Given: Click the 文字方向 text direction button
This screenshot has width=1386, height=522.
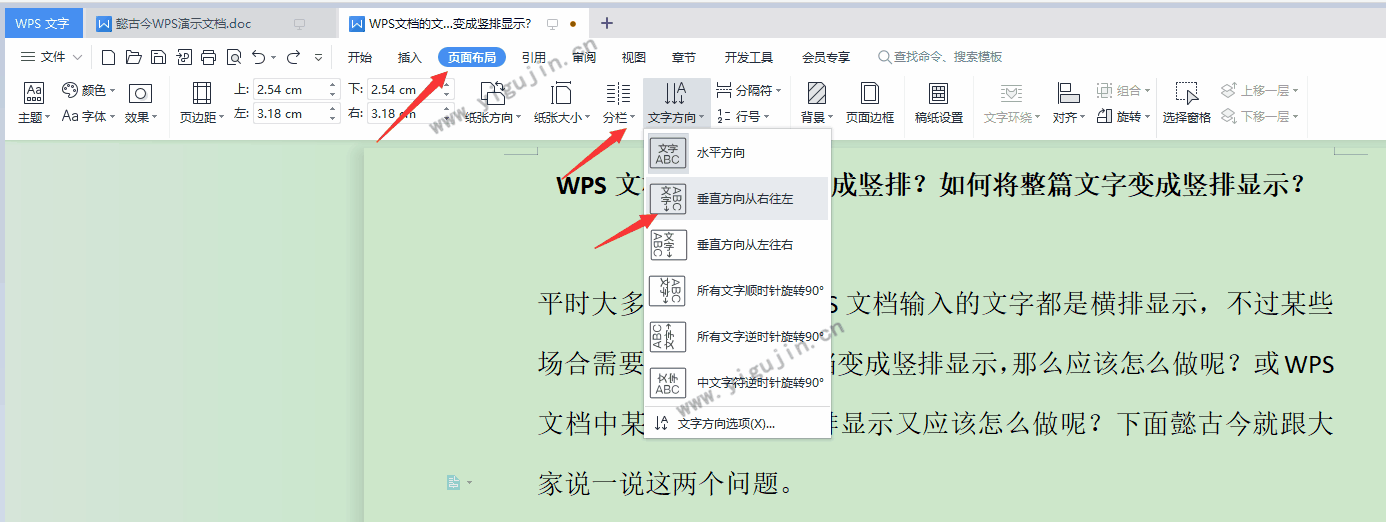Looking at the screenshot, I should point(676,104).
